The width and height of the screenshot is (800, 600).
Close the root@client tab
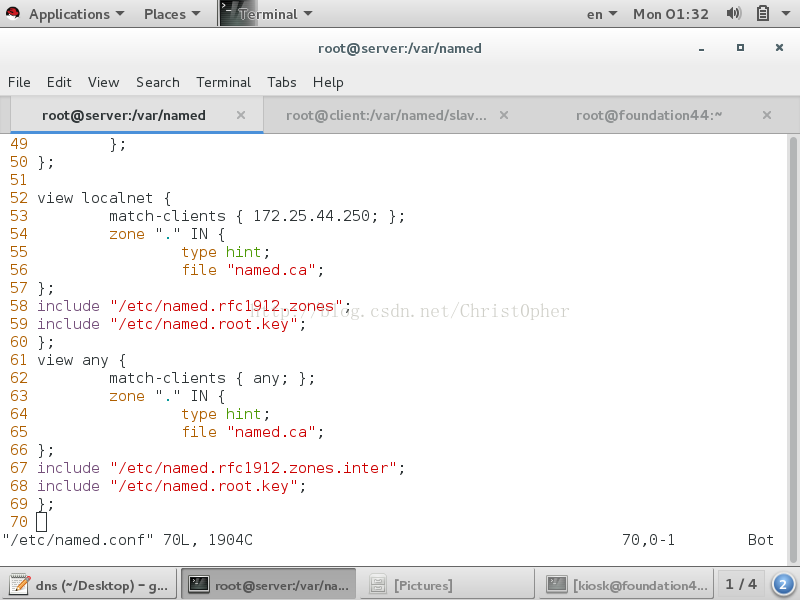[504, 115]
